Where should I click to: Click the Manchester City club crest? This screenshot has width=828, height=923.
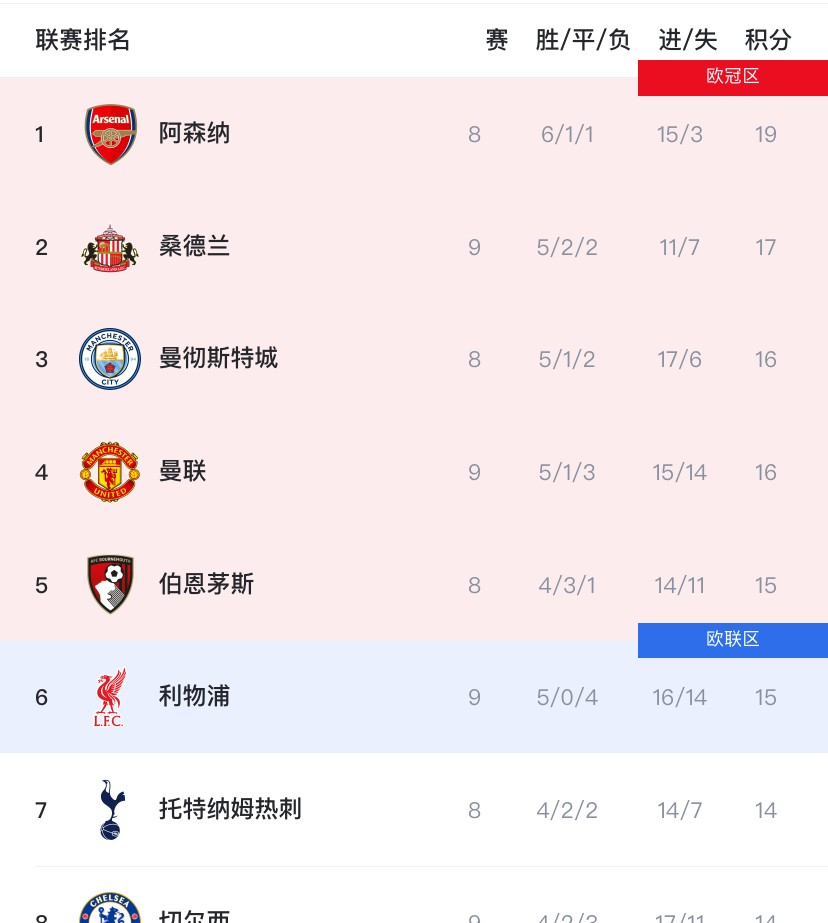click(110, 359)
